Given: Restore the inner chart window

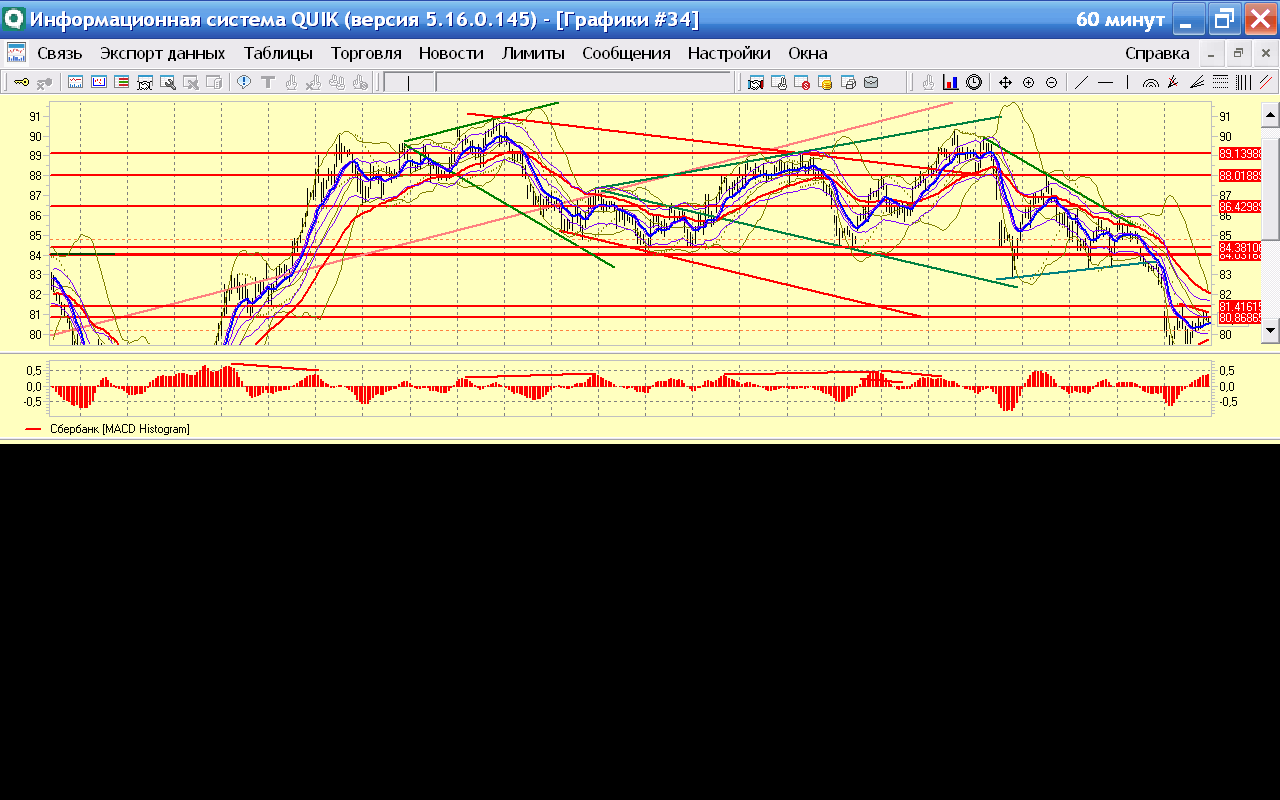Looking at the screenshot, I should pyautogui.click(x=1238, y=53).
